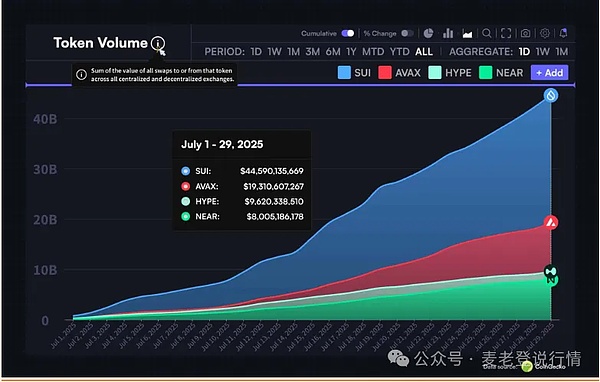The width and height of the screenshot is (600, 382).
Task: Open the notification bell alerts
Action: pyautogui.click(x=563, y=34)
